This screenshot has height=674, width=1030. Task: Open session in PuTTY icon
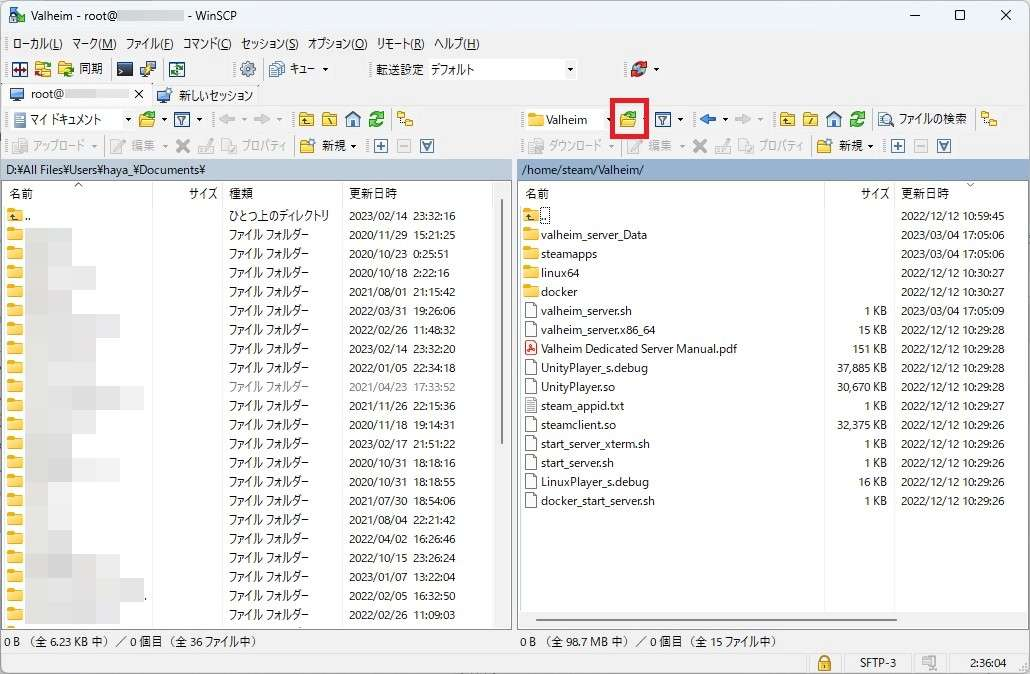148,69
